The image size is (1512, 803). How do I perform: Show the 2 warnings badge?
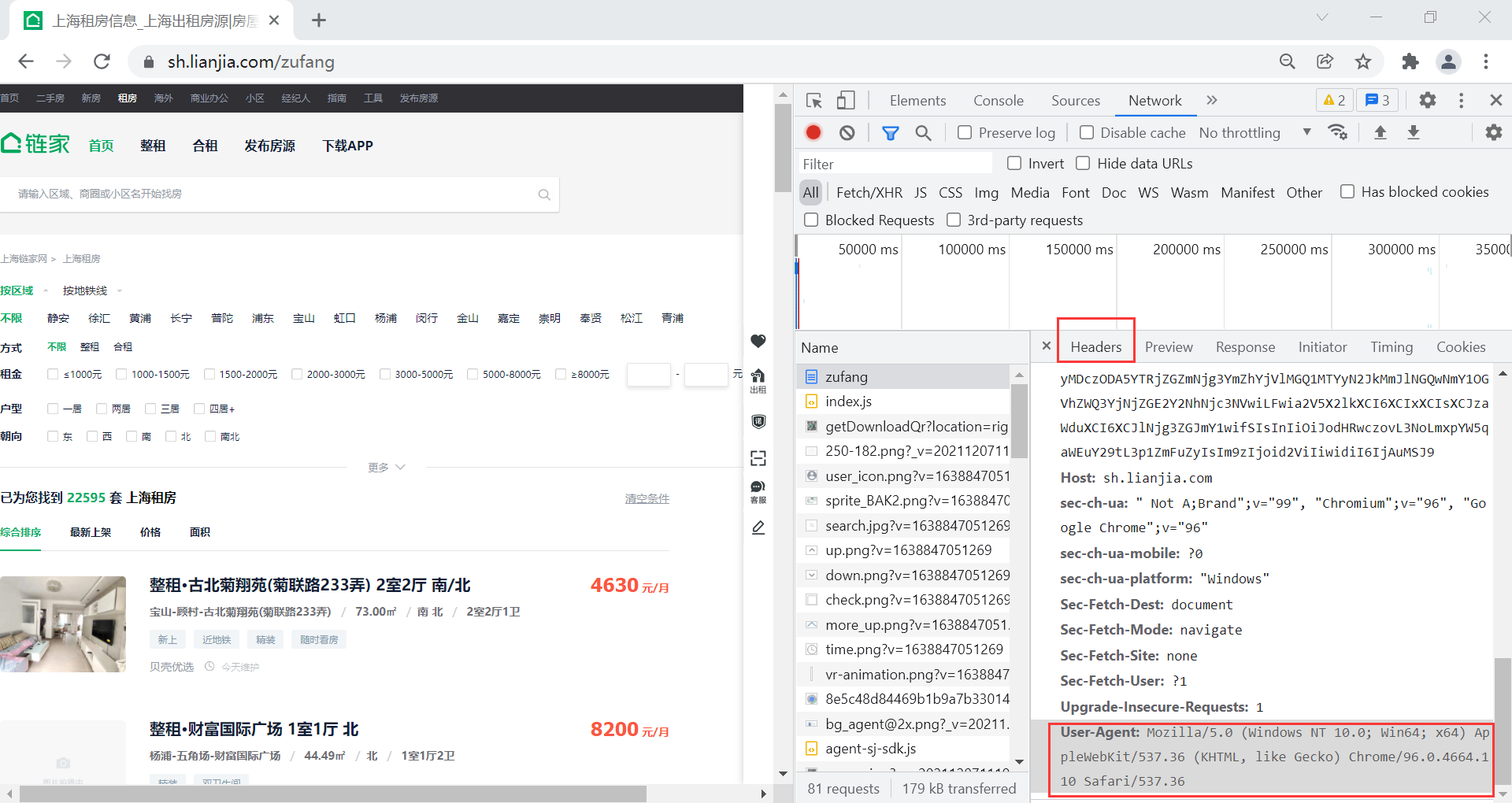1335,100
